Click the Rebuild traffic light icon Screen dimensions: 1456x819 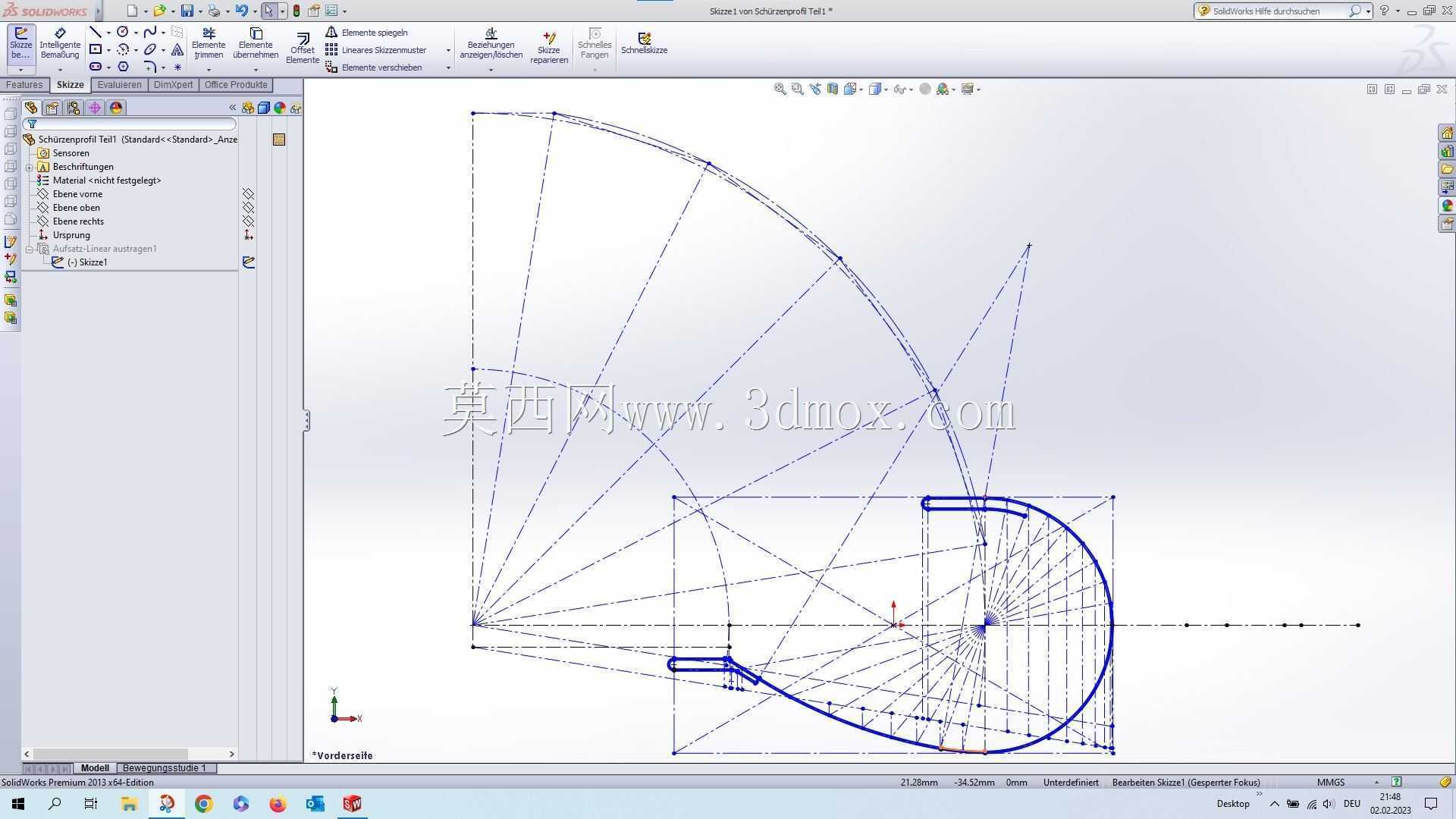point(297,11)
